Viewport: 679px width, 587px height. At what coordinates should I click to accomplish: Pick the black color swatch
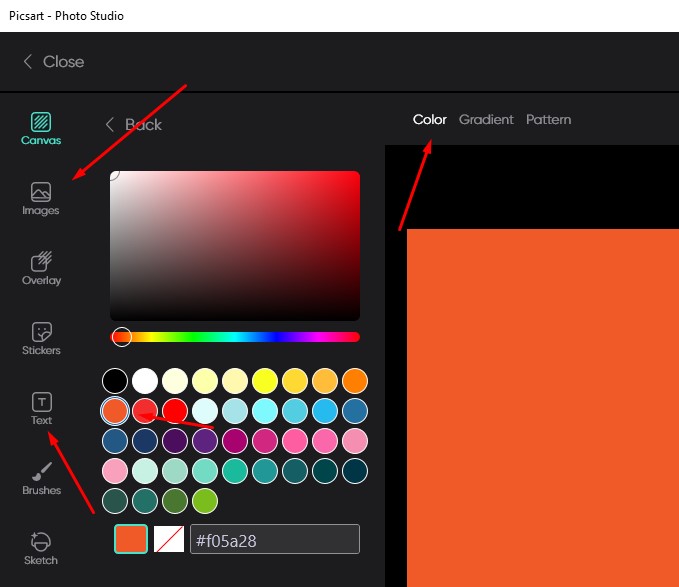116,381
